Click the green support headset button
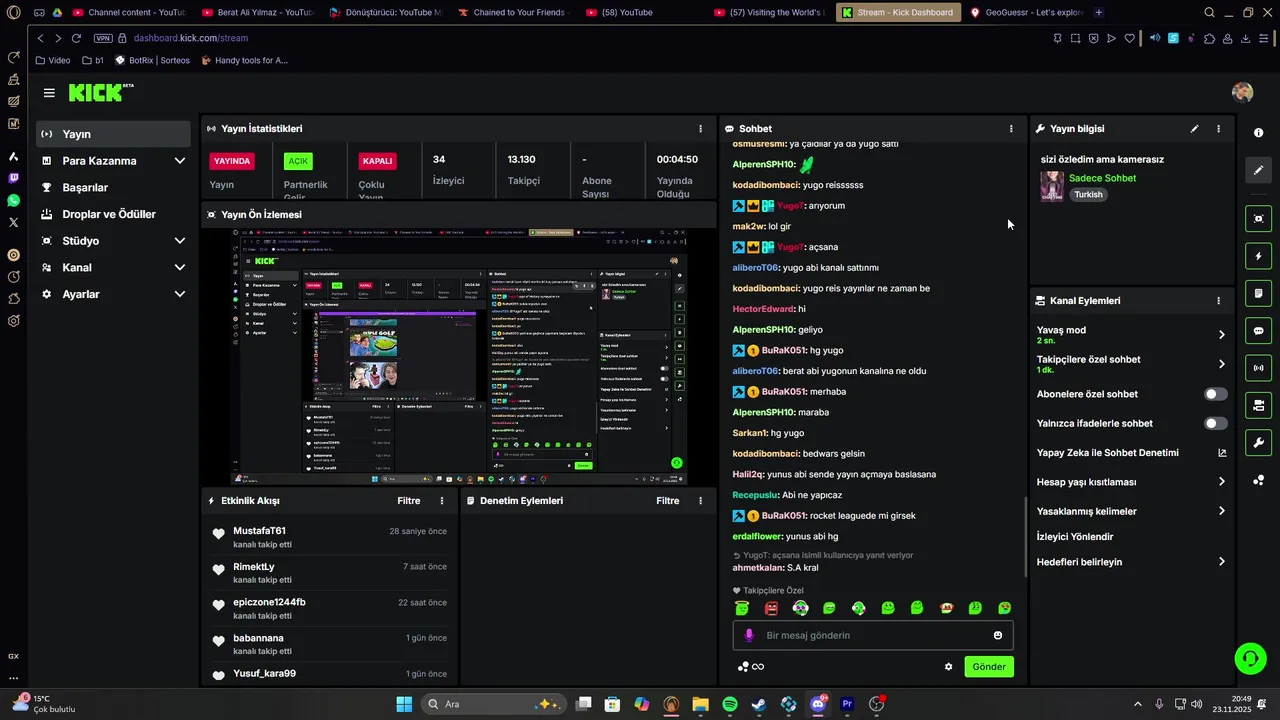The width and height of the screenshot is (1280, 720). click(x=1250, y=658)
